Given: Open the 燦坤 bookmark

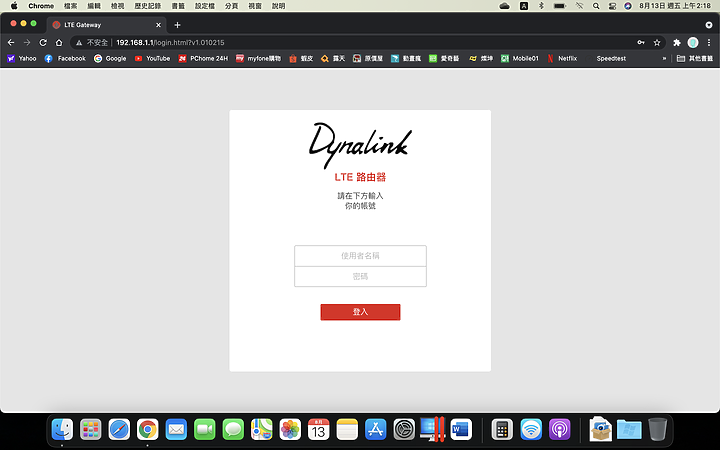Looking at the screenshot, I should (481, 58).
